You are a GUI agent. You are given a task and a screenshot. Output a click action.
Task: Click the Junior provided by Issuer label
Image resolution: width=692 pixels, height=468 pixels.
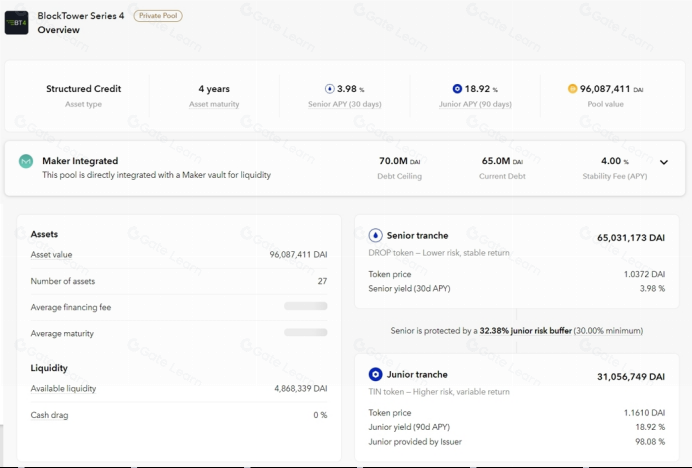coord(415,442)
